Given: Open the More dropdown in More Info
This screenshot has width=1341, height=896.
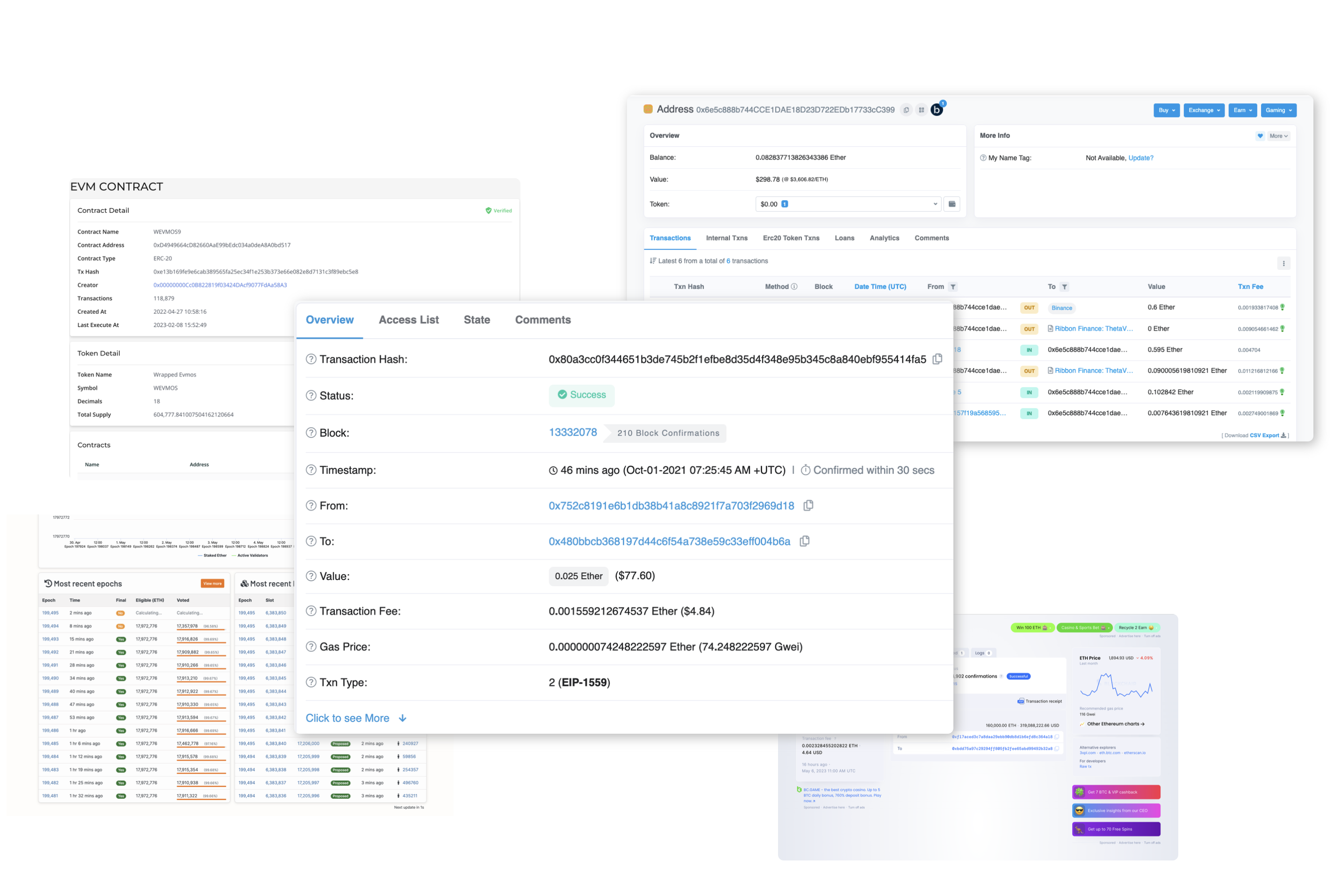Looking at the screenshot, I should pyautogui.click(x=1278, y=136).
